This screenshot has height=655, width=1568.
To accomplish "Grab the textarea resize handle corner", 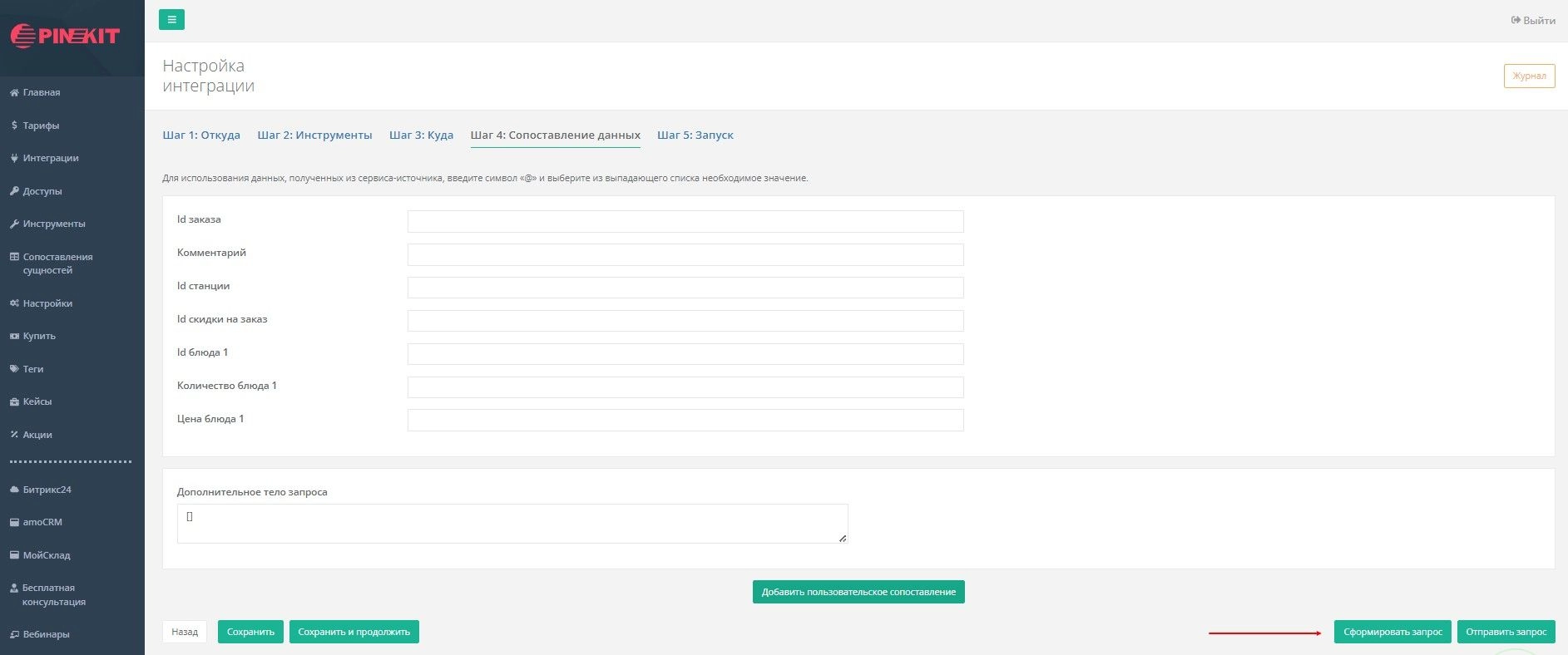I will 843,539.
